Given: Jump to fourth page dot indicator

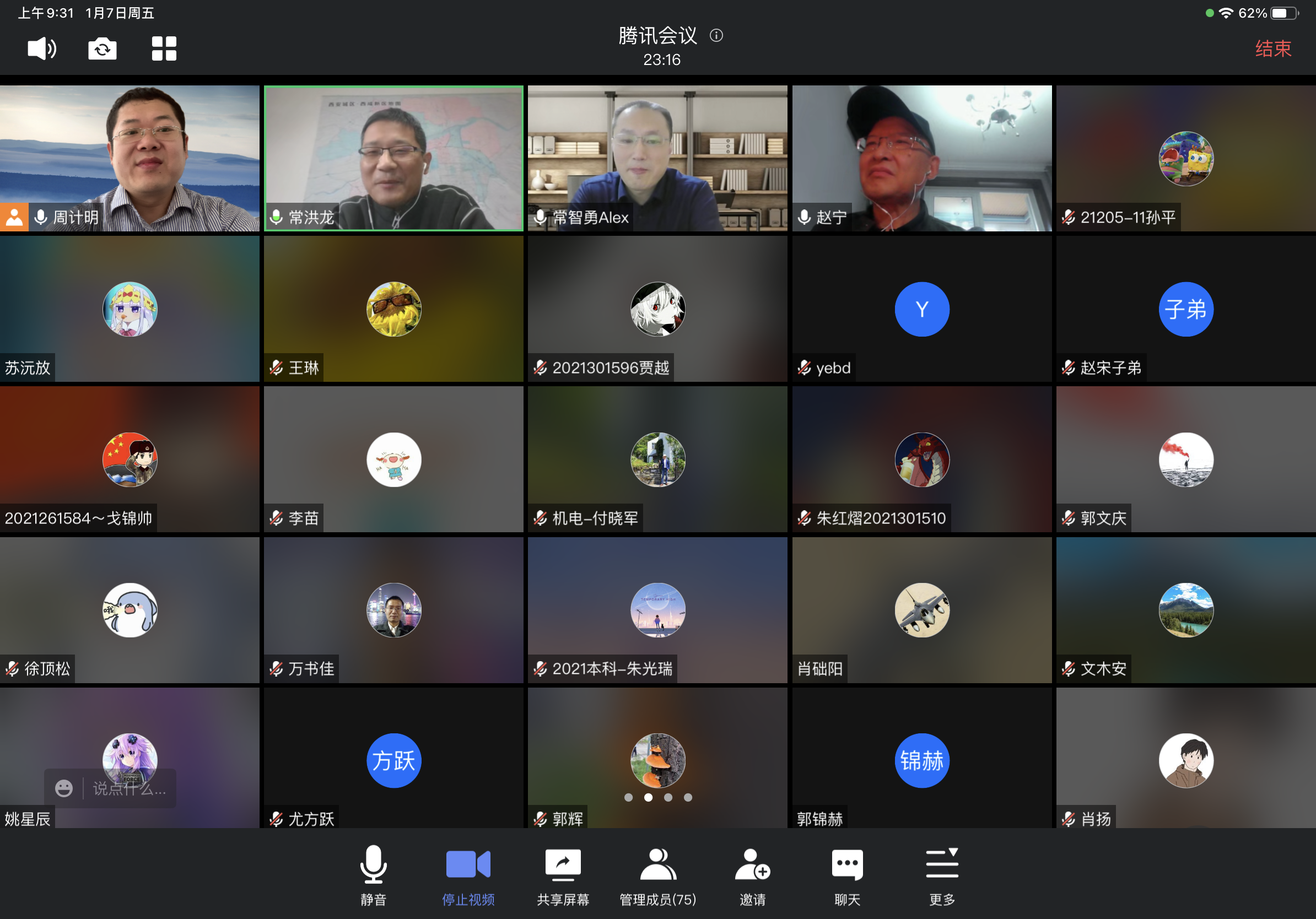Looking at the screenshot, I should point(688,797).
